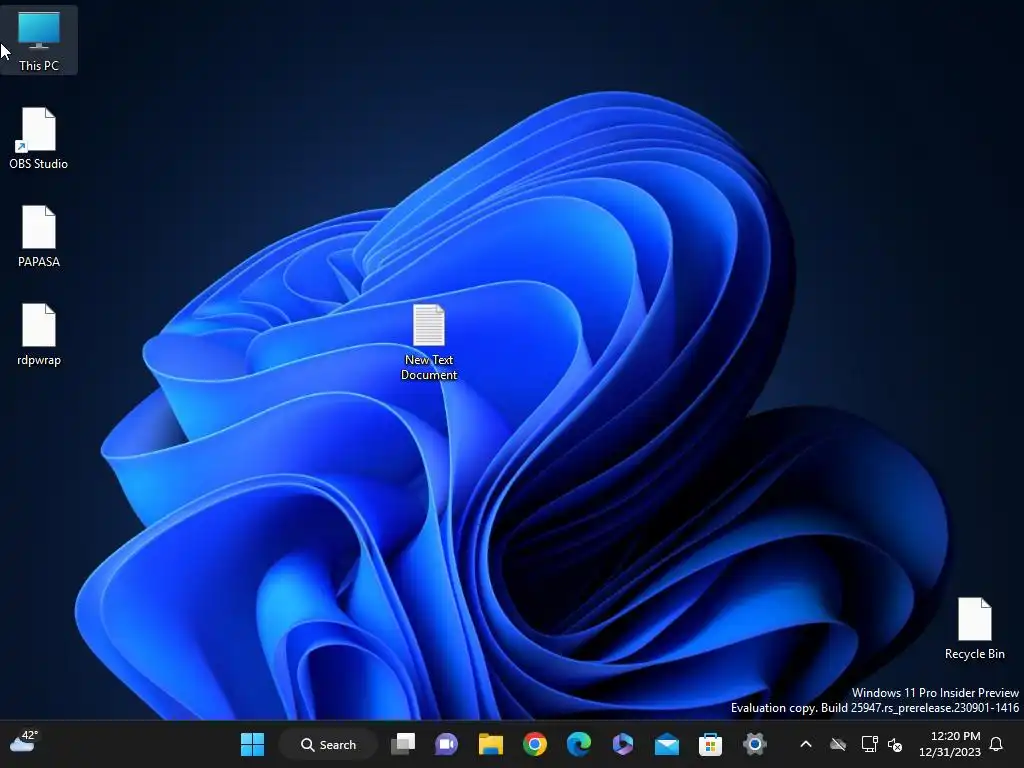Launch the Teams Chat taskbar icon
This screenshot has width=1024, height=768.
tap(447, 744)
